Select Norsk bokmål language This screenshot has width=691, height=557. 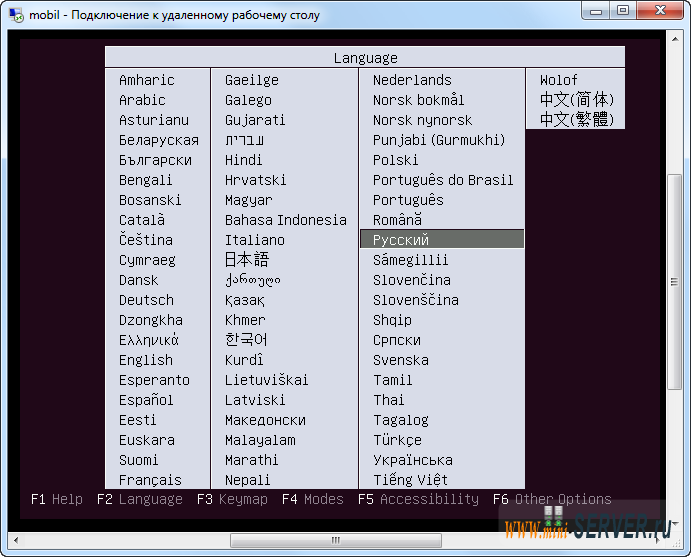(x=418, y=100)
